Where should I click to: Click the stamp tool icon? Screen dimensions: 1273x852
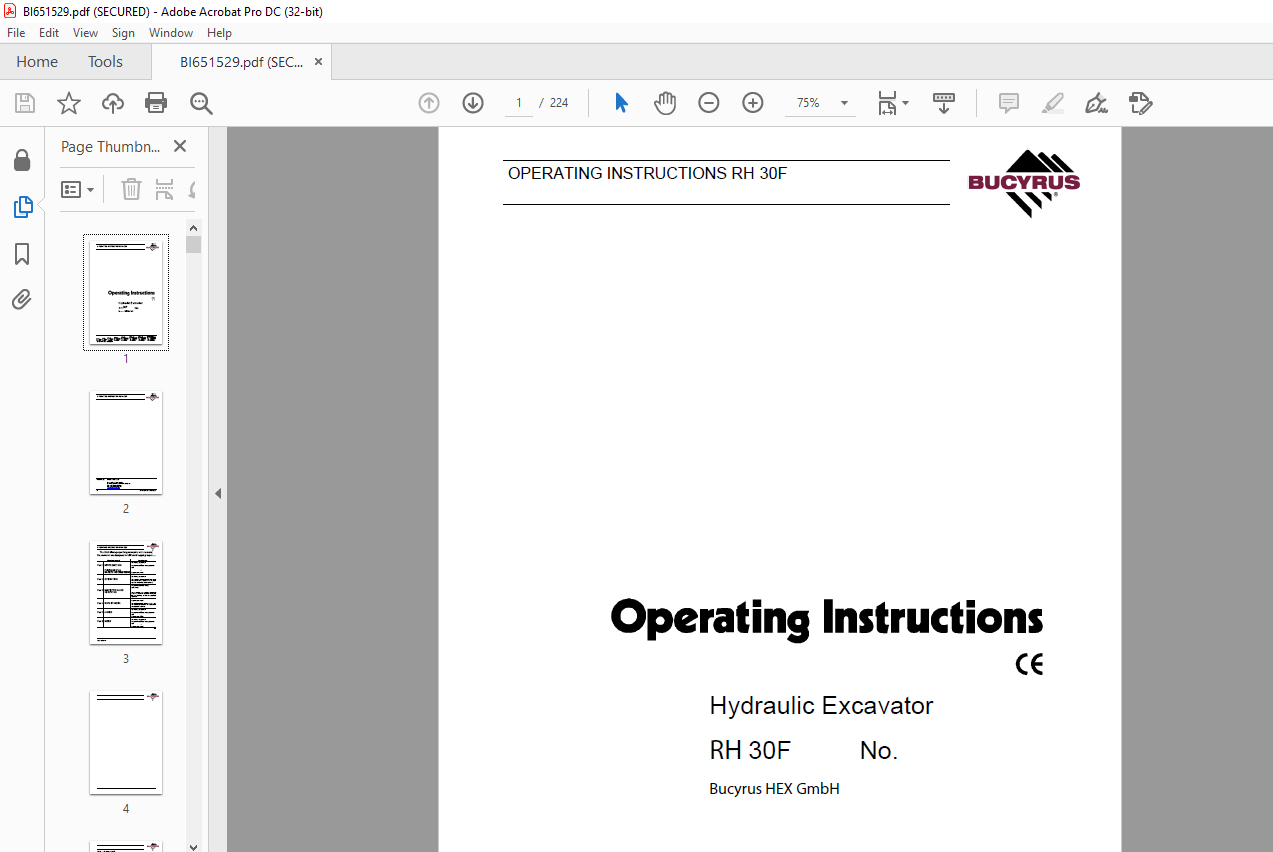1140,103
